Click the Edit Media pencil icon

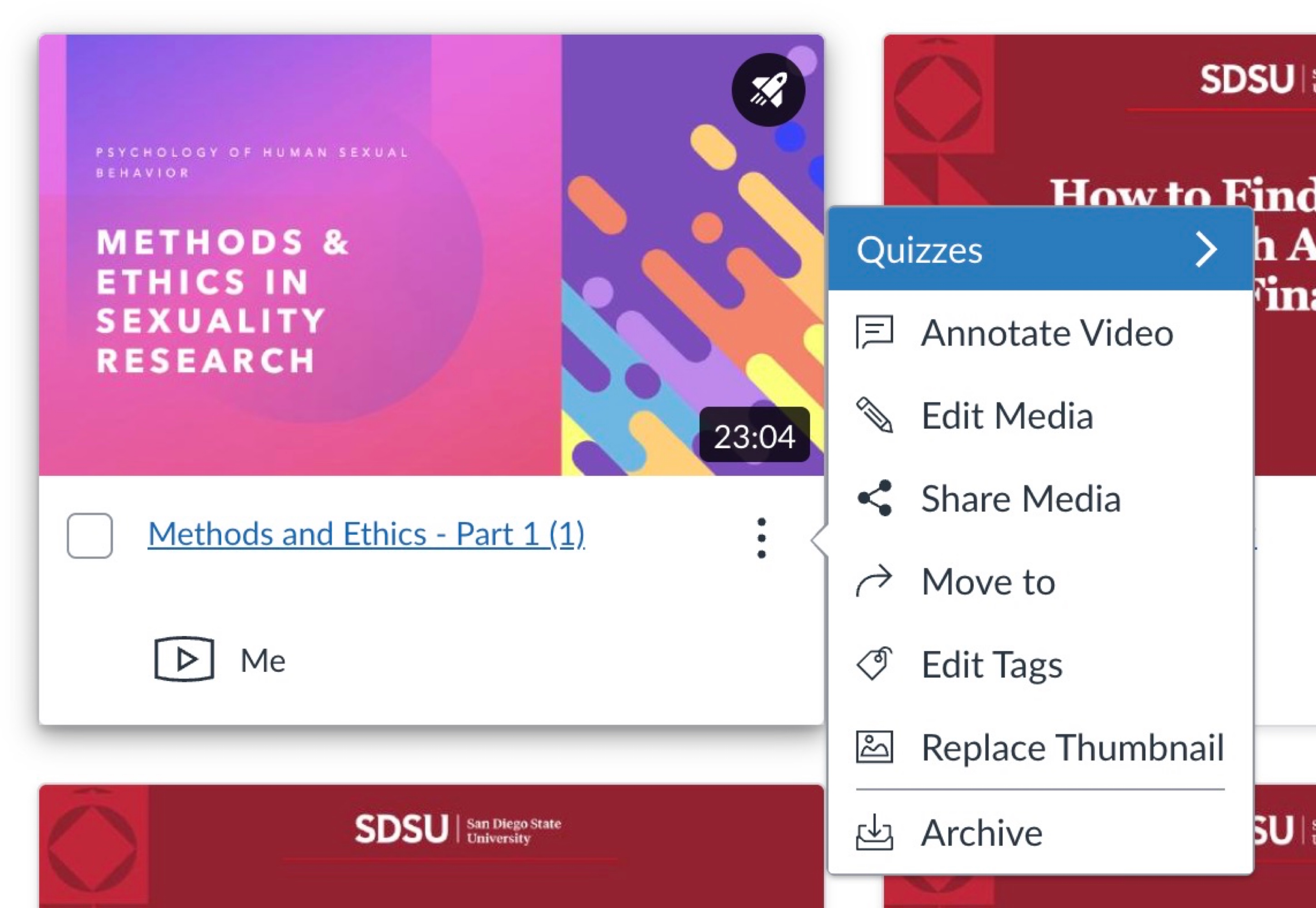[874, 415]
